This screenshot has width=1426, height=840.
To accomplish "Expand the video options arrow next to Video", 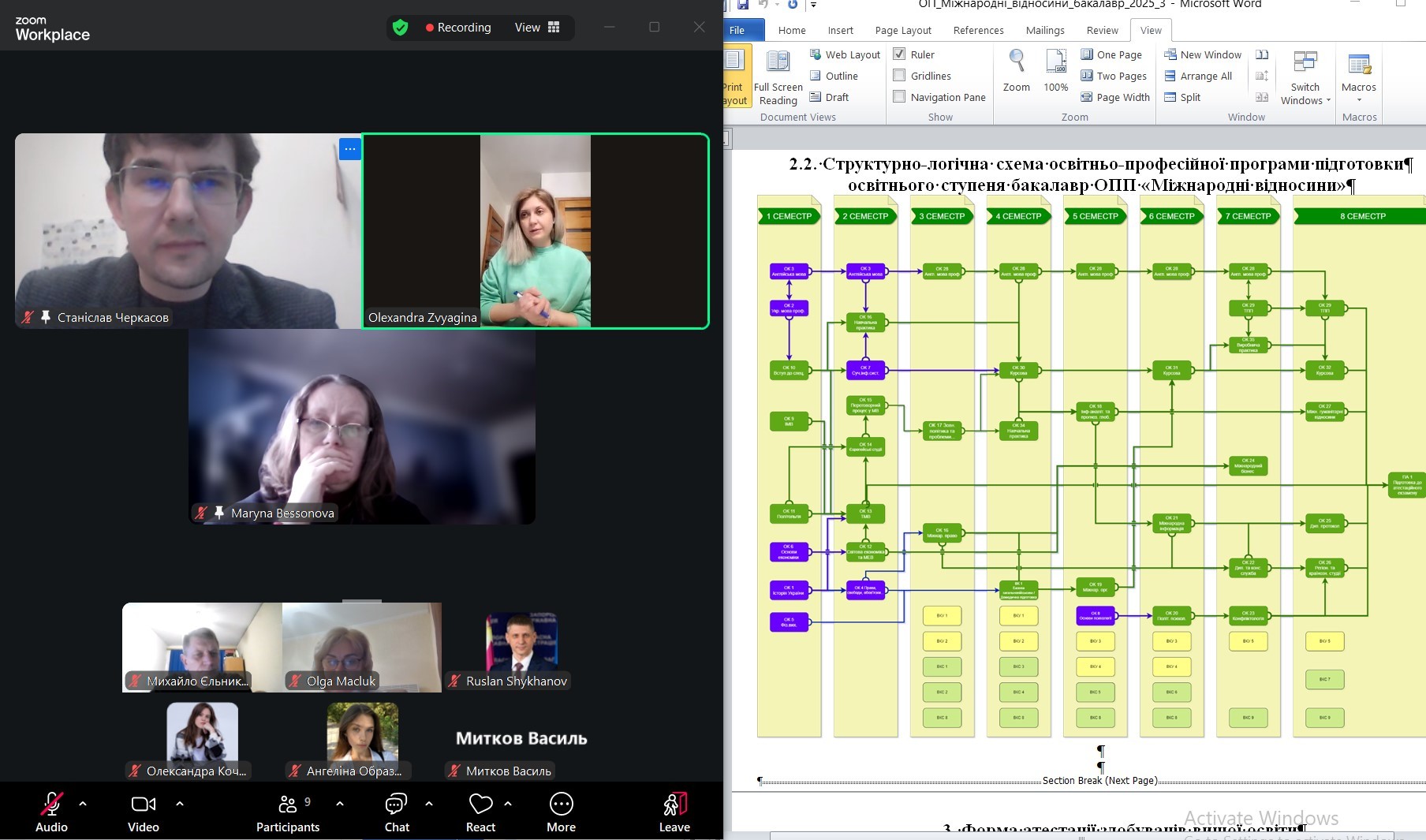I will pos(180,804).
